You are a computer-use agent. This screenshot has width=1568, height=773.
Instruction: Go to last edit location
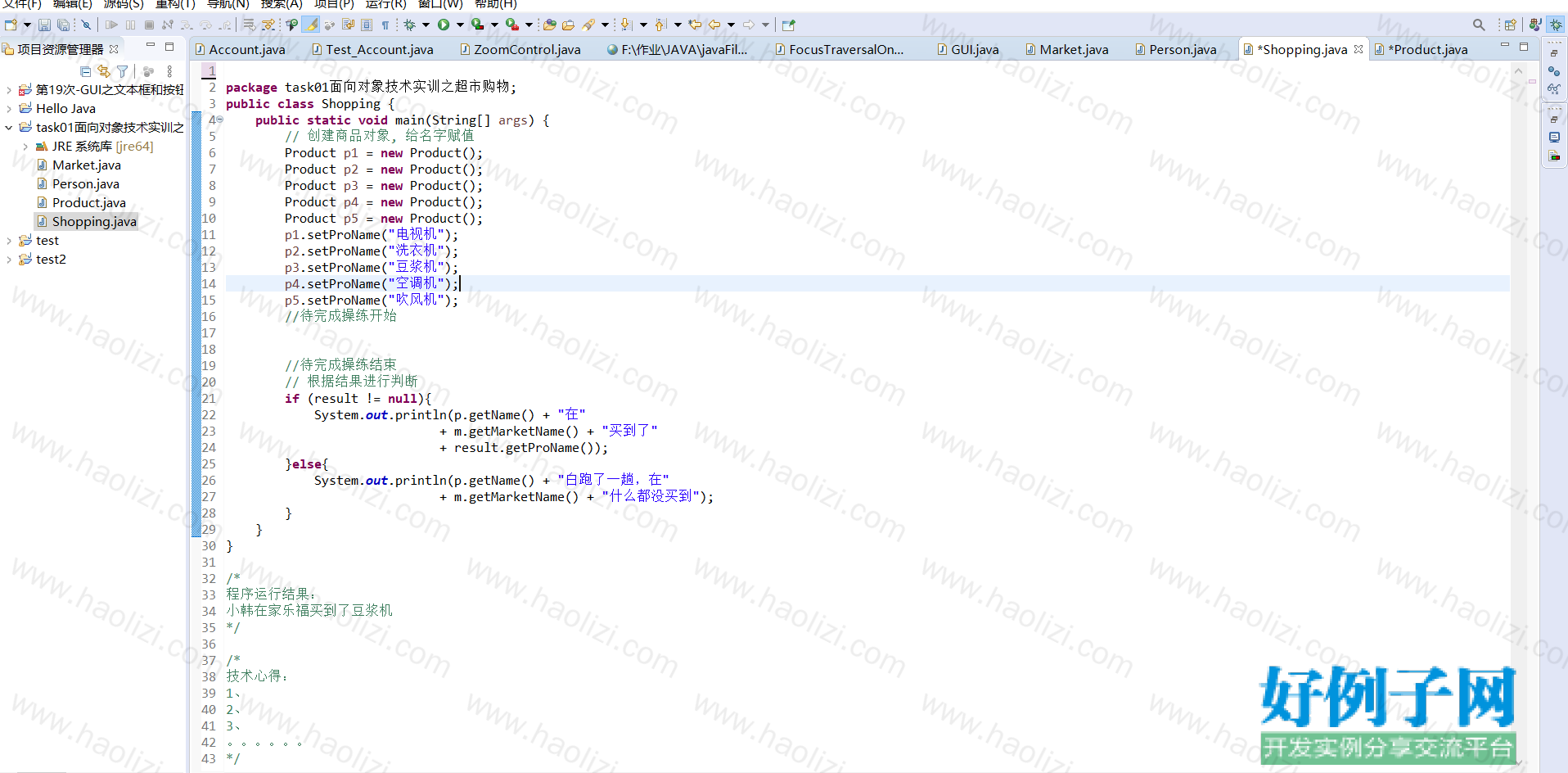click(694, 25)
